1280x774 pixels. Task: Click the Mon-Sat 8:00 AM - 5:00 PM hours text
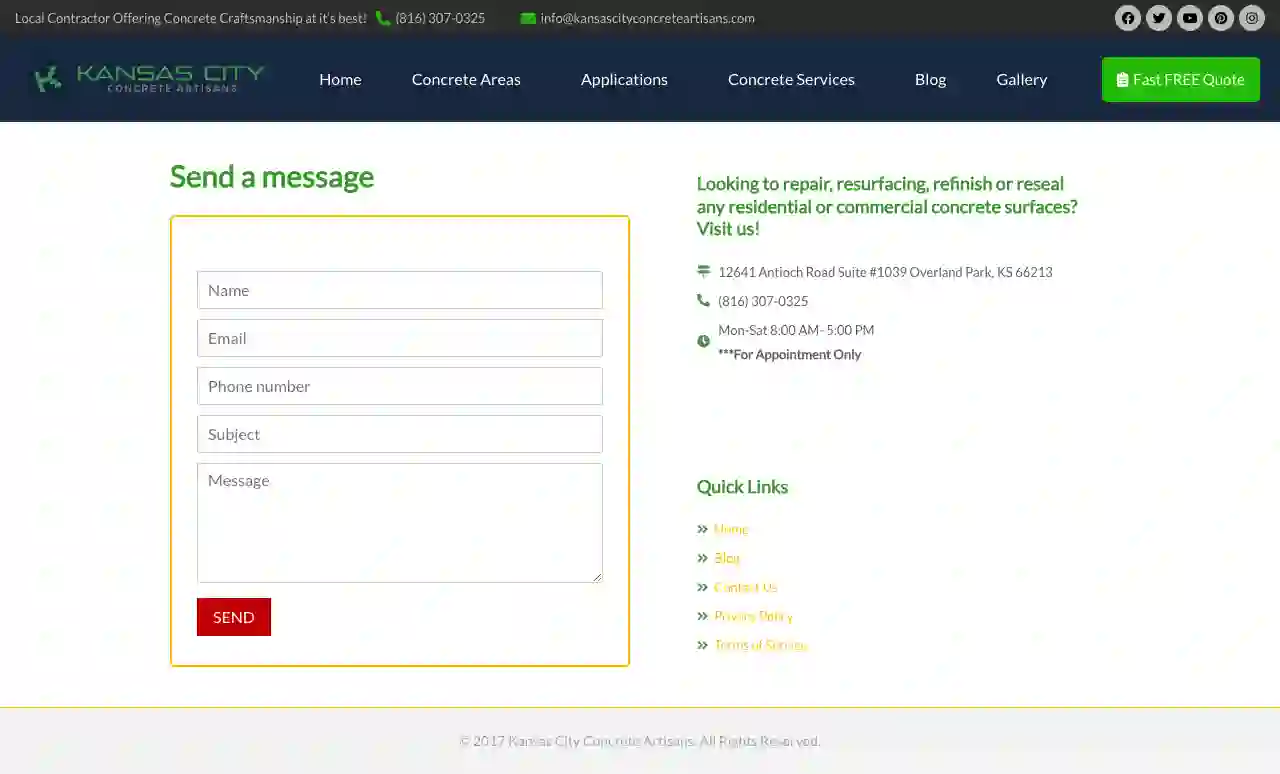796,330
